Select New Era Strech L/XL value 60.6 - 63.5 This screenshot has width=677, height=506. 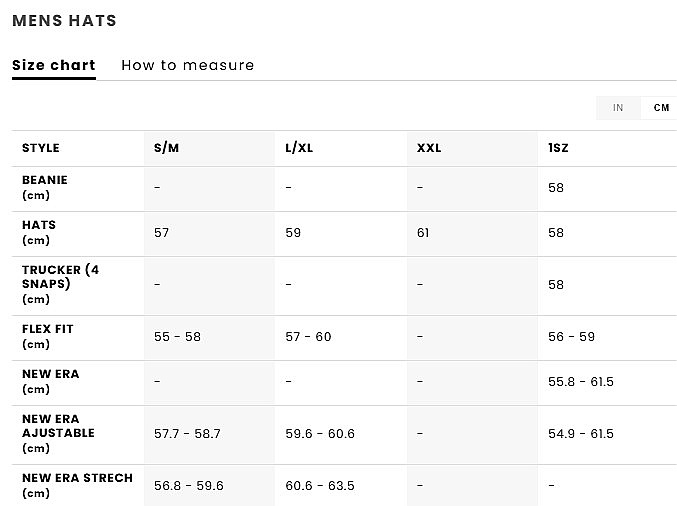[x=320, y=486]
